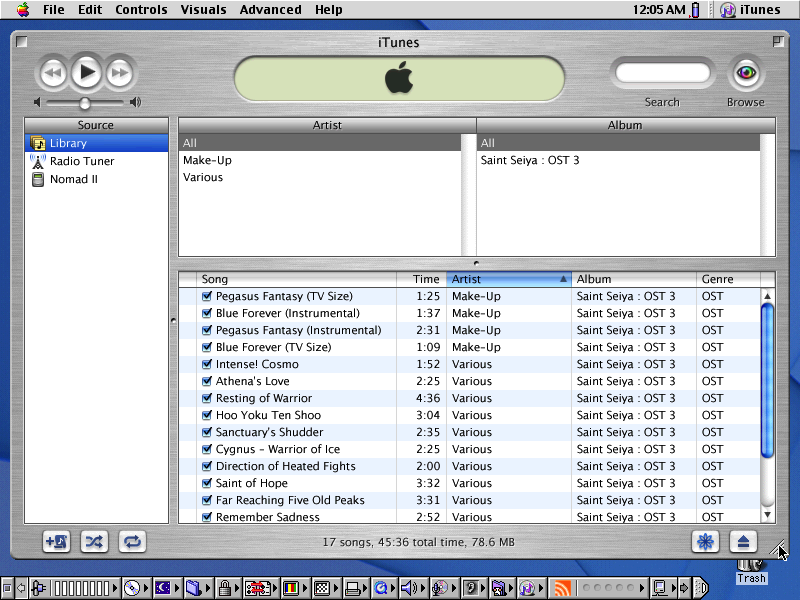Click the monitor color bars control strip icon
Image resolution: width=800 pixels, height=600 pixels.
point(291,588)
